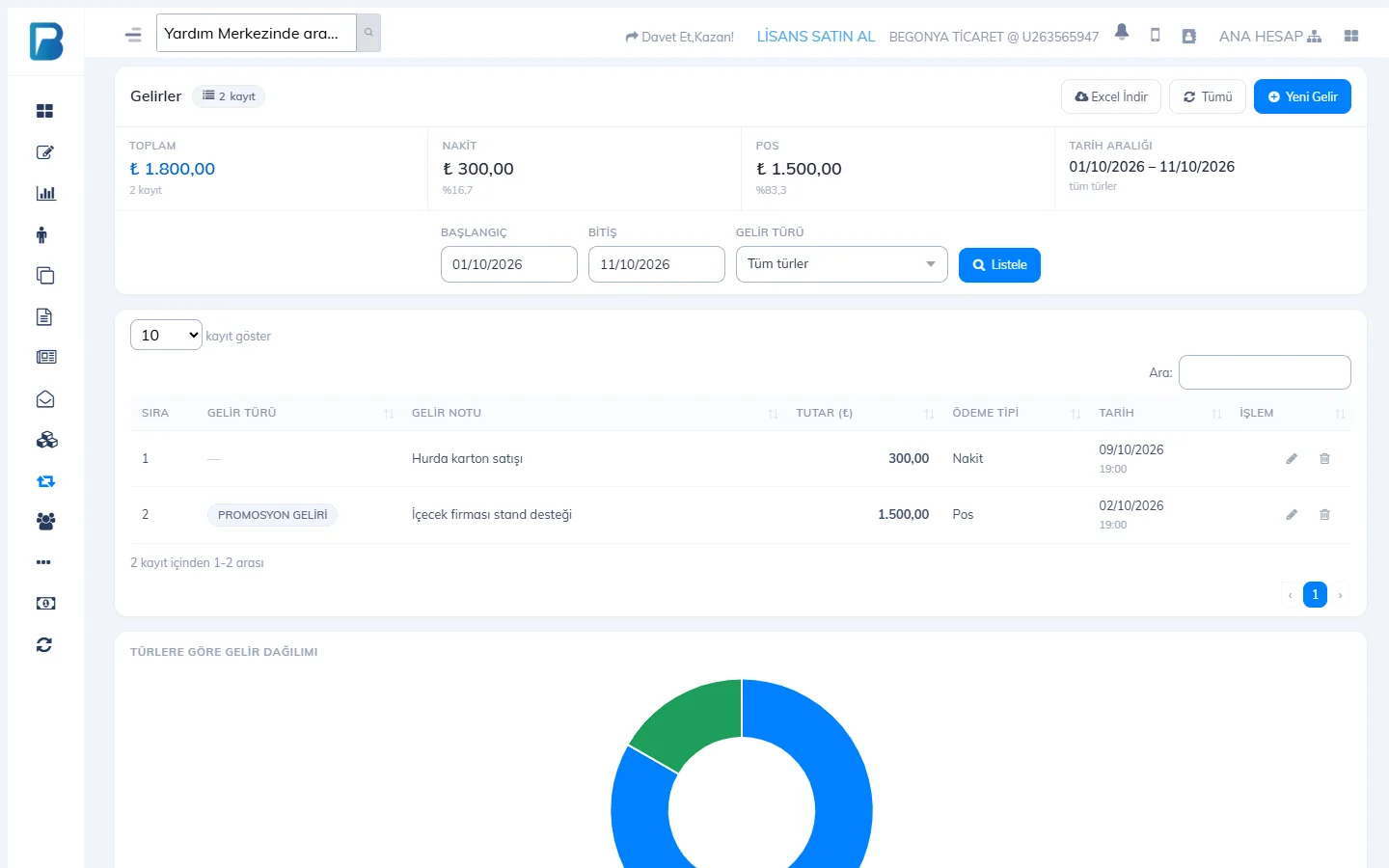
Task: Open the copy documents sidebar icon
Action: [45, 276]
